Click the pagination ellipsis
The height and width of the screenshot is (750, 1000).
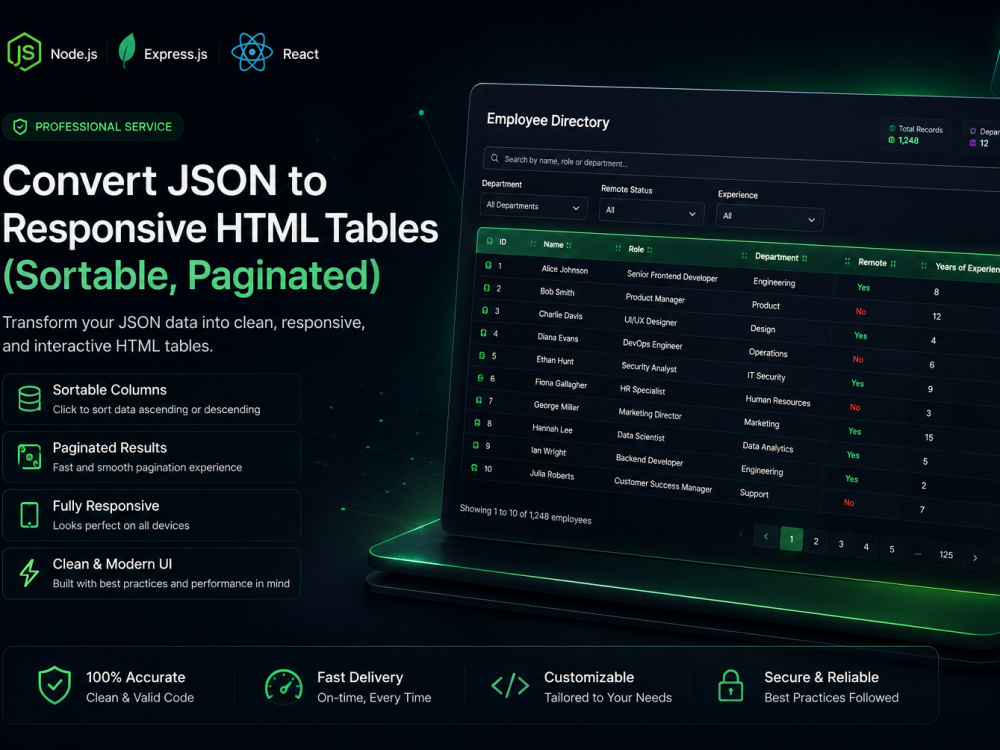pyautogui.click(x=918, y=553)
